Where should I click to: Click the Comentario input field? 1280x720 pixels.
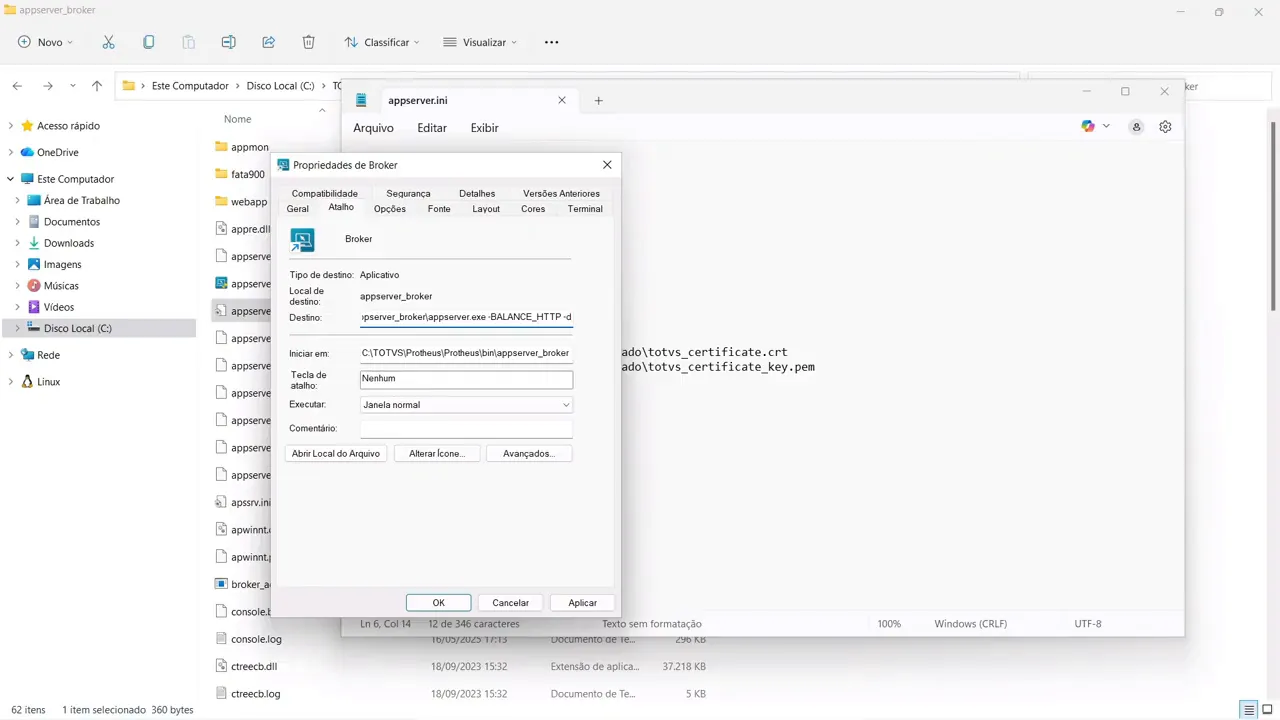click(465, 428)
